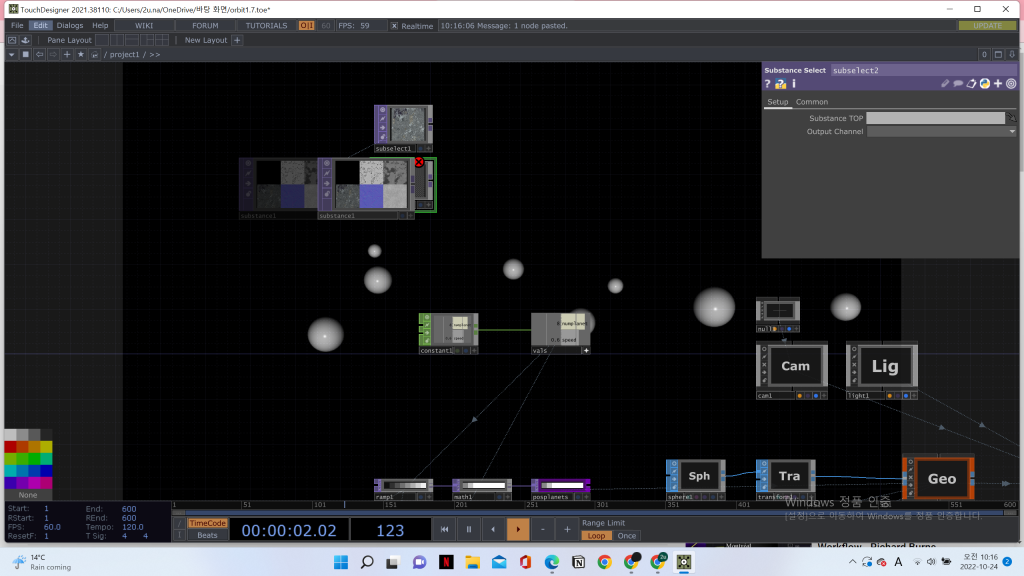Click the plus customize parameters icon

pyautogui.click(x=998, y=84)
